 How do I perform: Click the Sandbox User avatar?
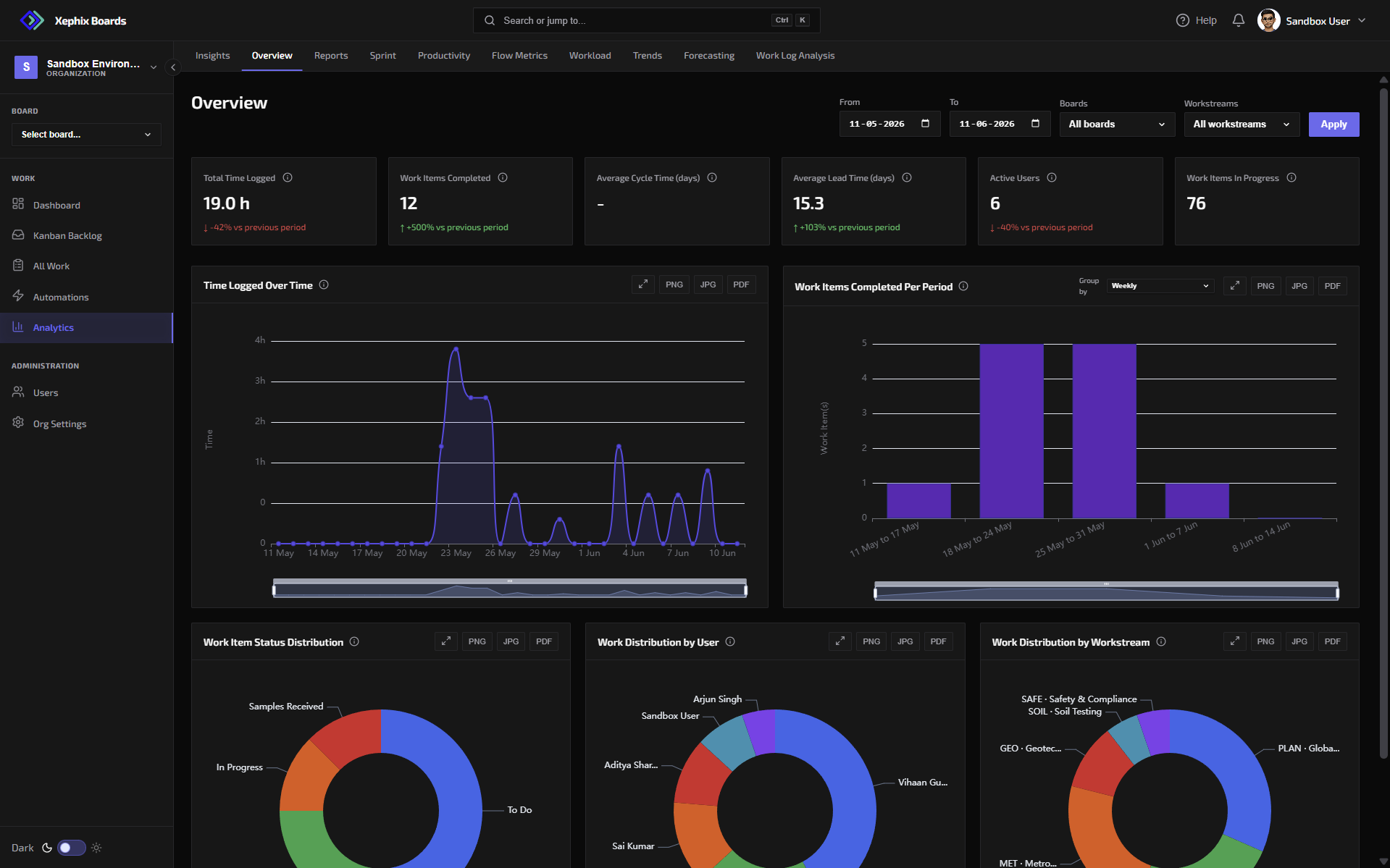click(x=1268, y=20)
